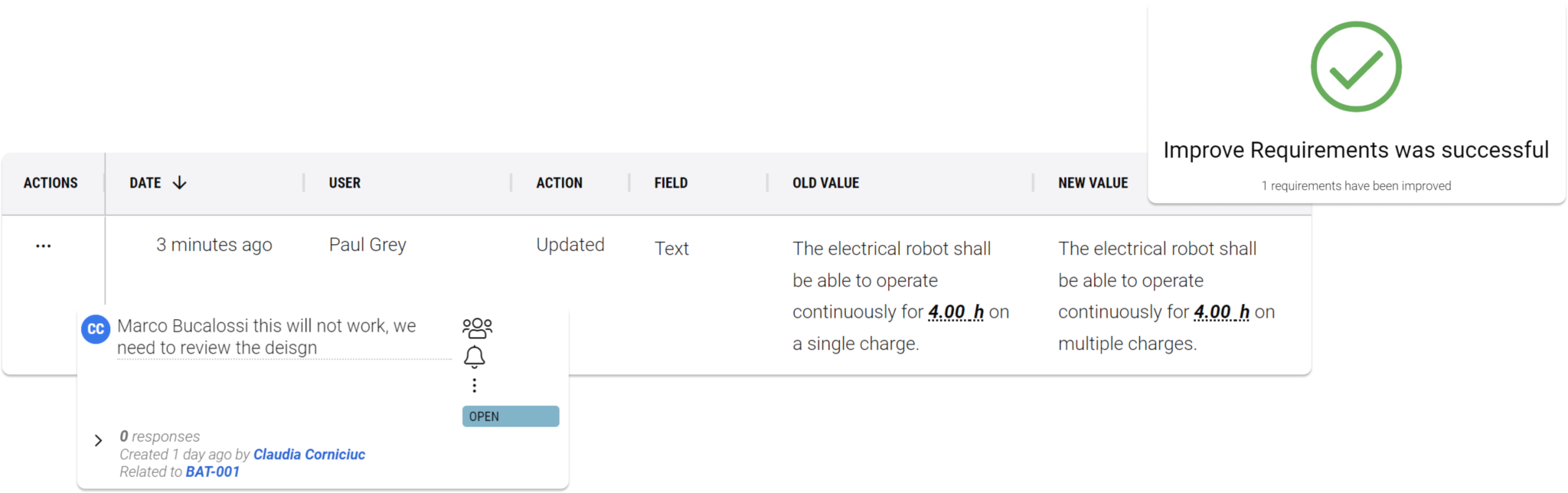Image resolution: width=1568 pixels, height=493 pixels.
Task: Open the comment participants group icon
Action: pos(477,328)
